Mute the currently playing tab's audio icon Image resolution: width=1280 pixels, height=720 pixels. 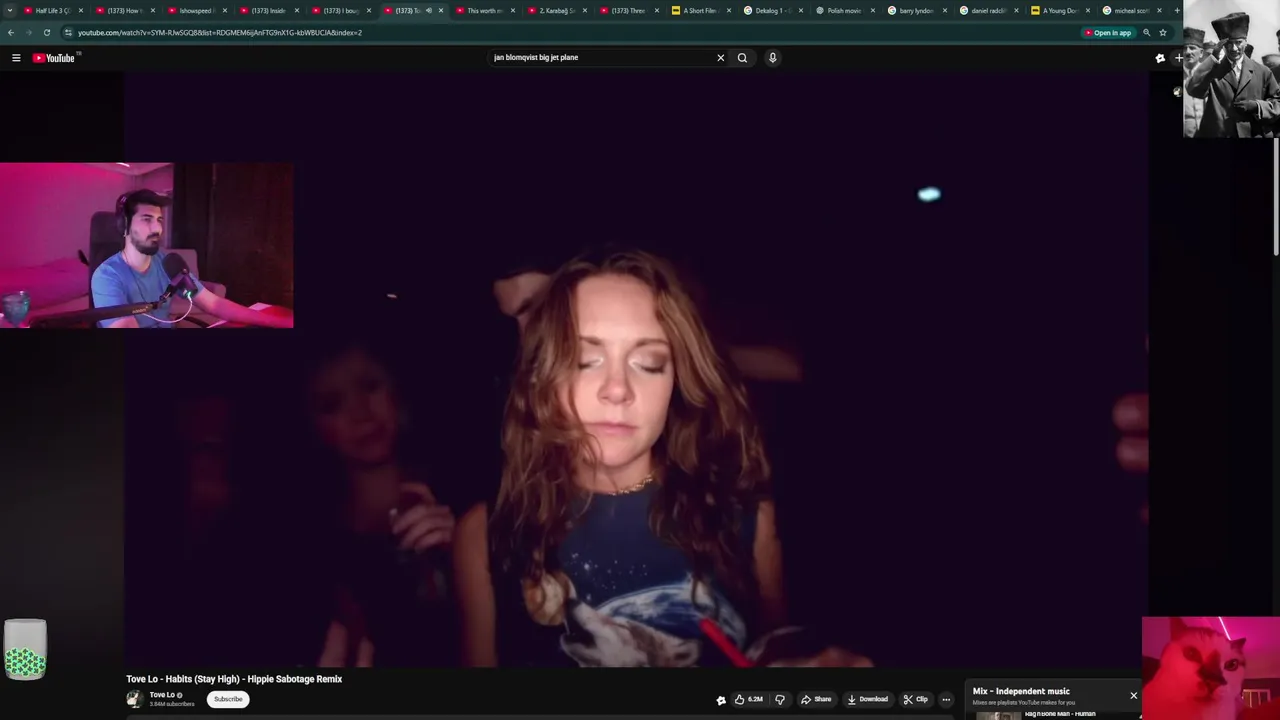coord(428,11)
